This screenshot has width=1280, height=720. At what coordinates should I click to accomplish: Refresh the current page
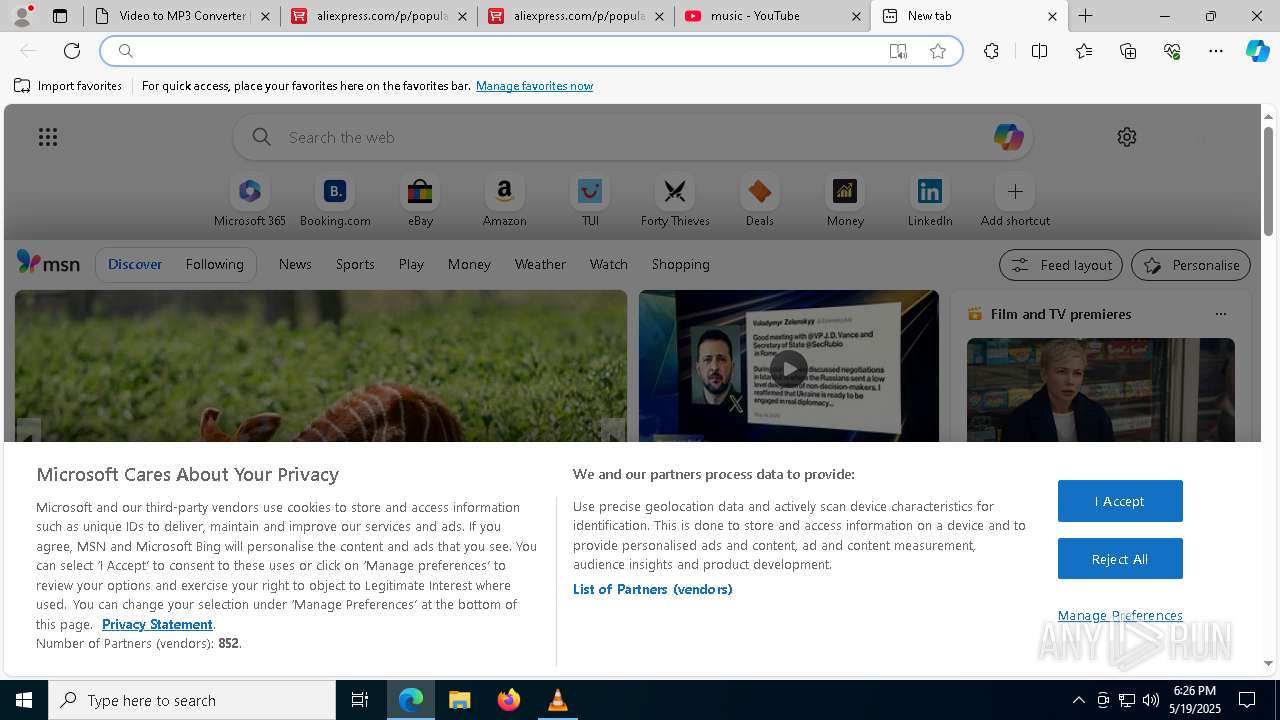72,51
